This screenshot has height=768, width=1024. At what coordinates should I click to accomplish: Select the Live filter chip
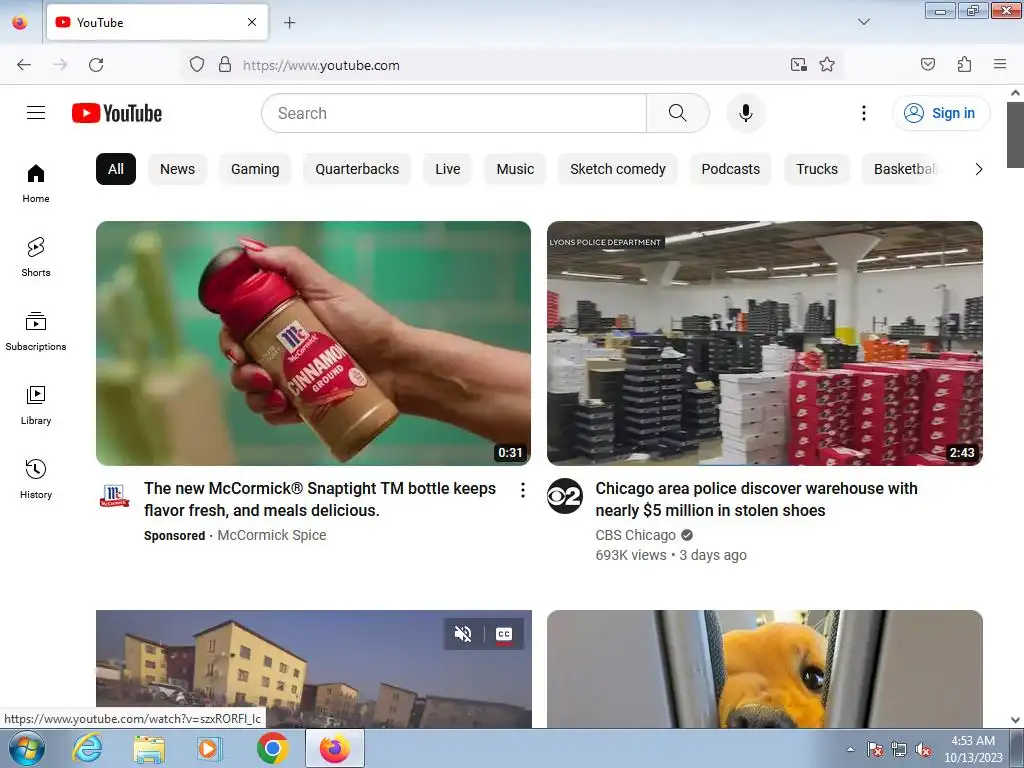pos(447,169)
